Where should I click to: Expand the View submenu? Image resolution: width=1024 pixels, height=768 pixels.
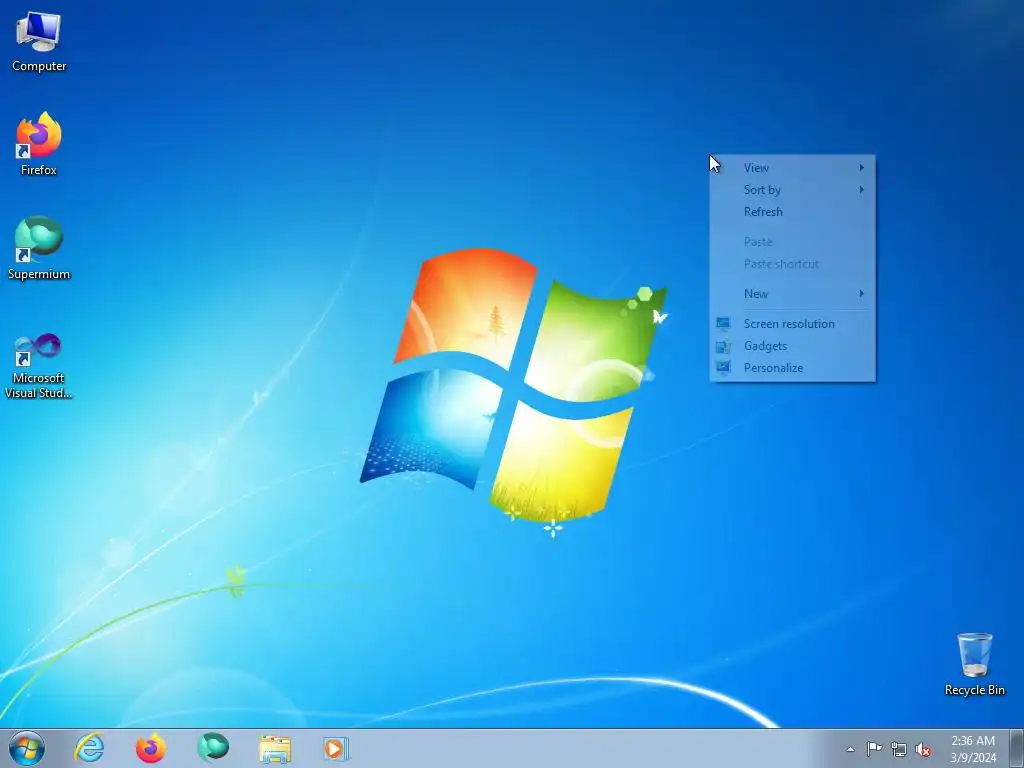[x=792, y=168]
